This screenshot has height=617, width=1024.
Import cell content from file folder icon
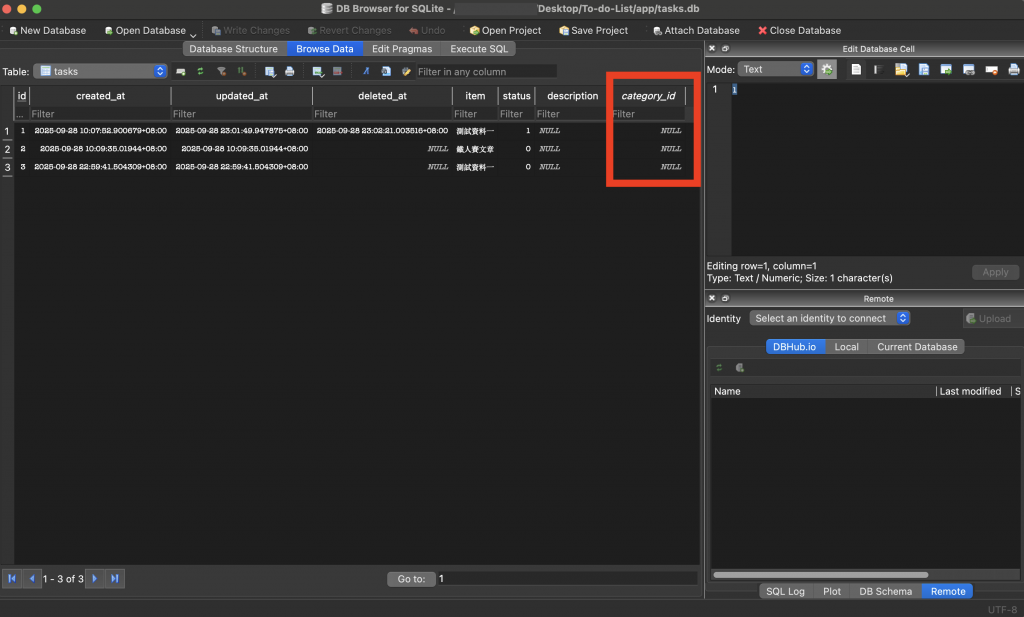(x=901, y=69)
